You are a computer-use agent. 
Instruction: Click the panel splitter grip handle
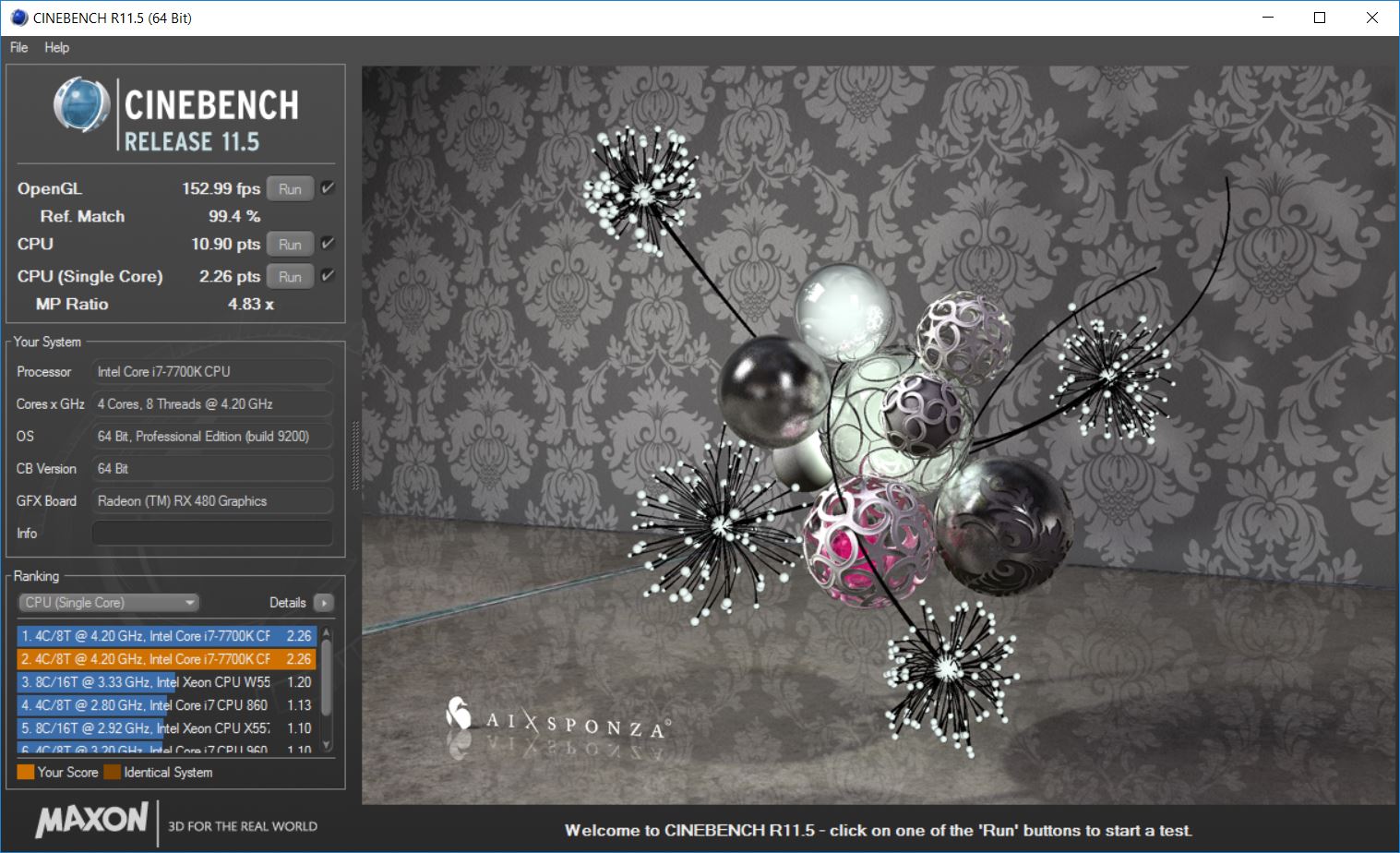click(355, 455)
